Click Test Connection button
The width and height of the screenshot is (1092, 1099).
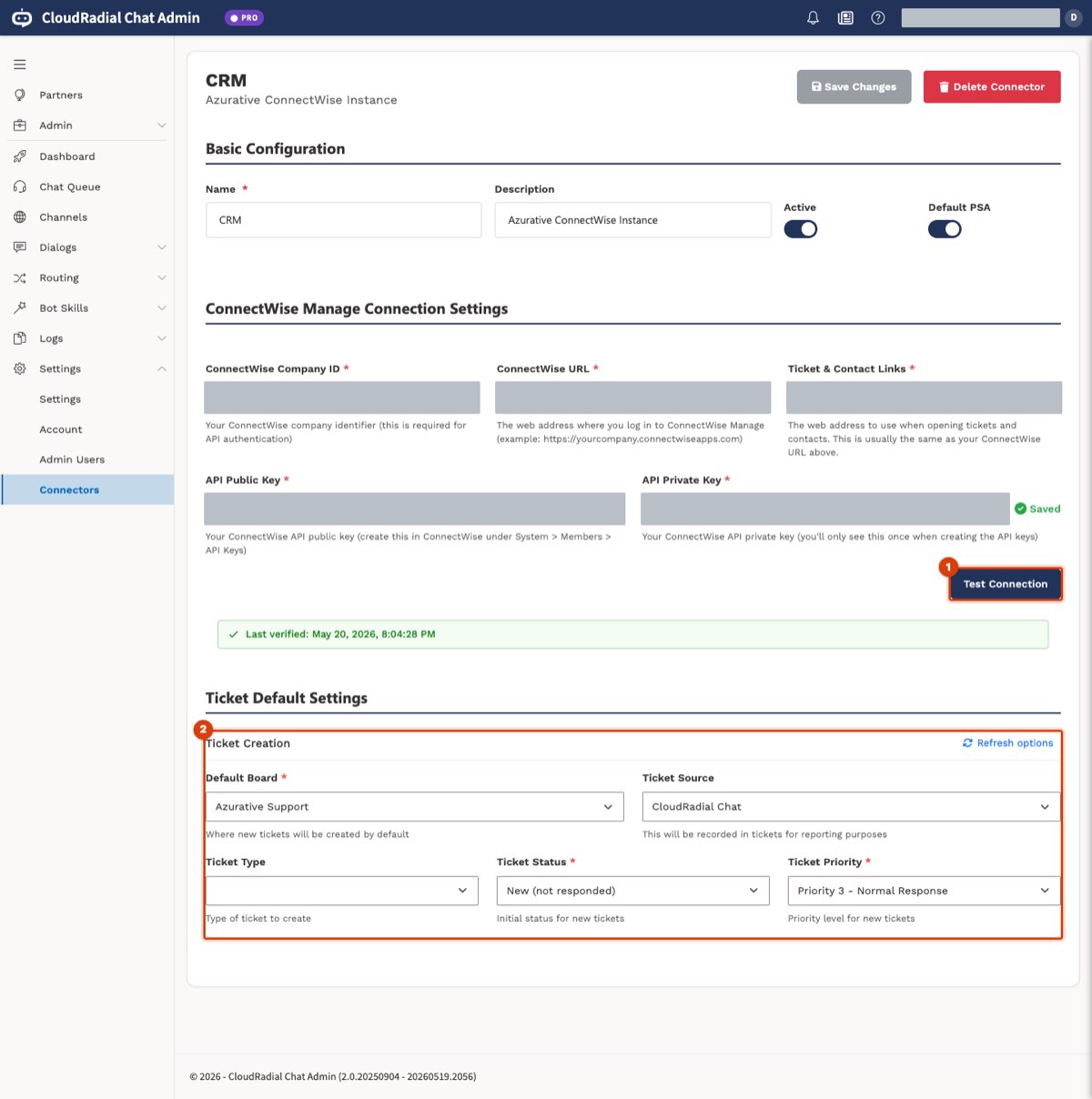click(x=1006, y=584)
